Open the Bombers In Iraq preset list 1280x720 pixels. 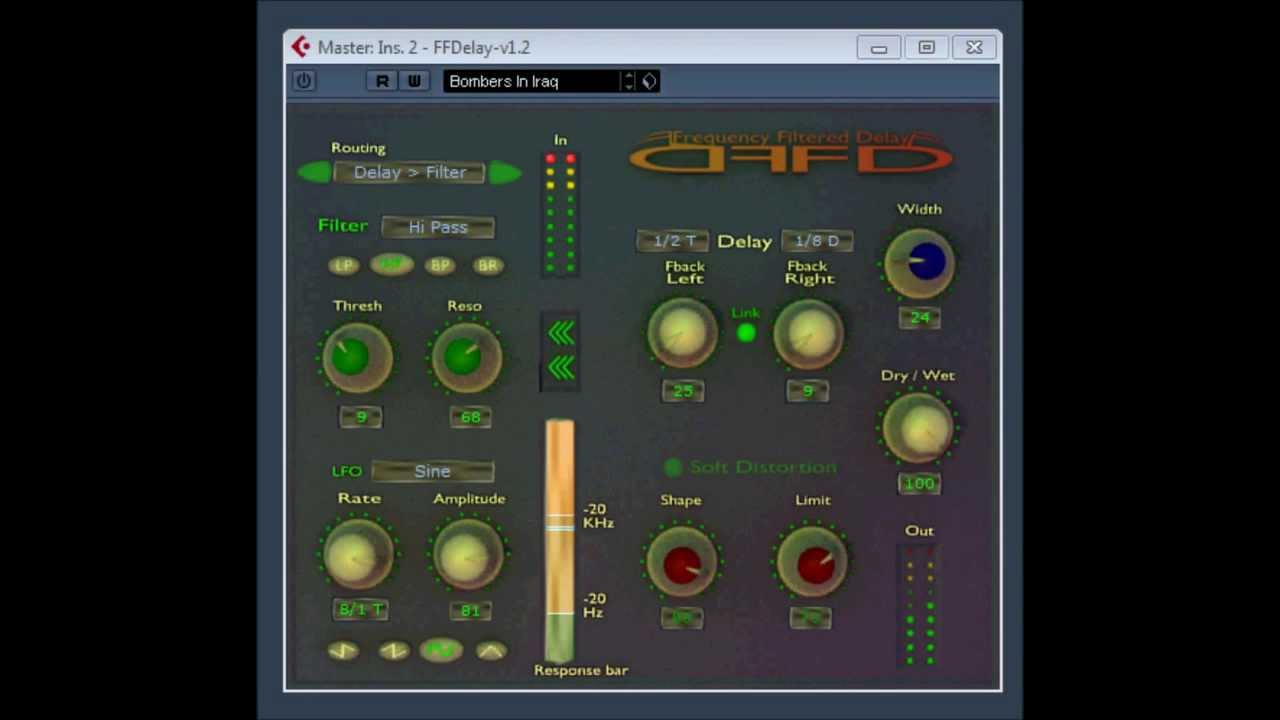532,81
